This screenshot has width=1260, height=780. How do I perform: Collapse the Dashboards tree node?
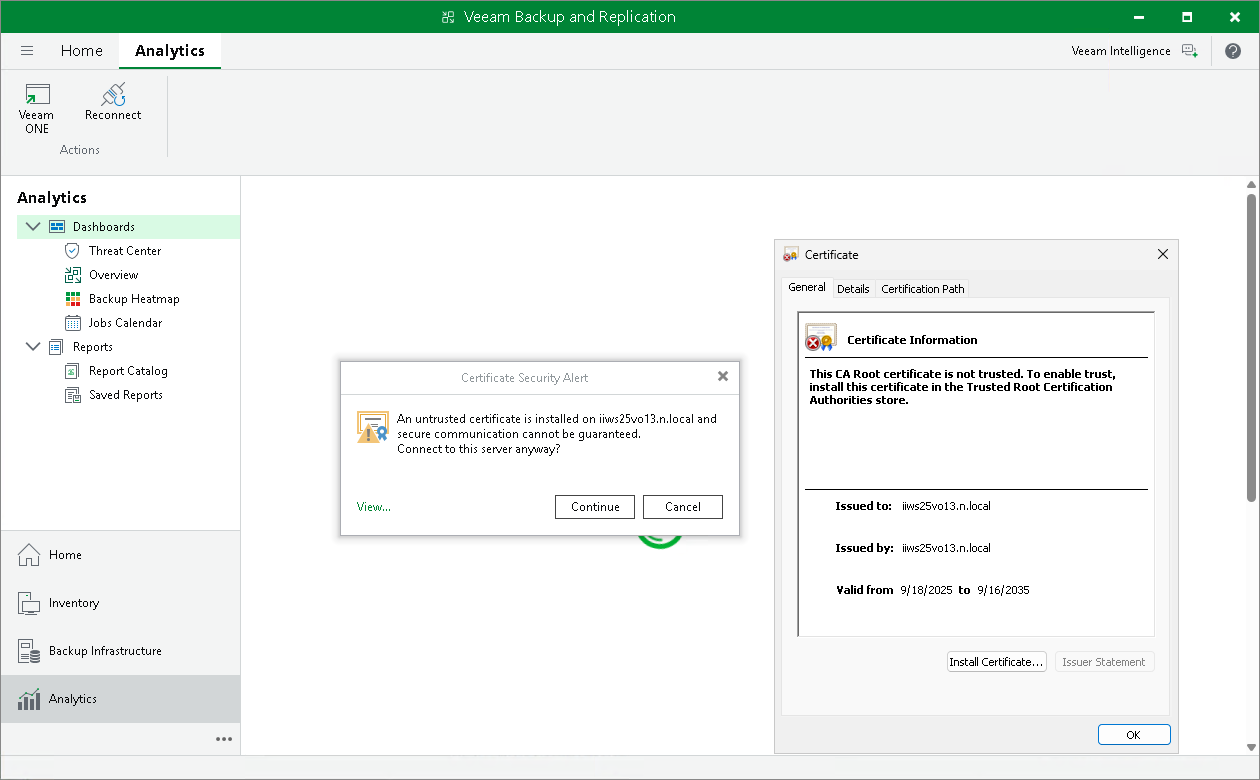coord(32,227)
